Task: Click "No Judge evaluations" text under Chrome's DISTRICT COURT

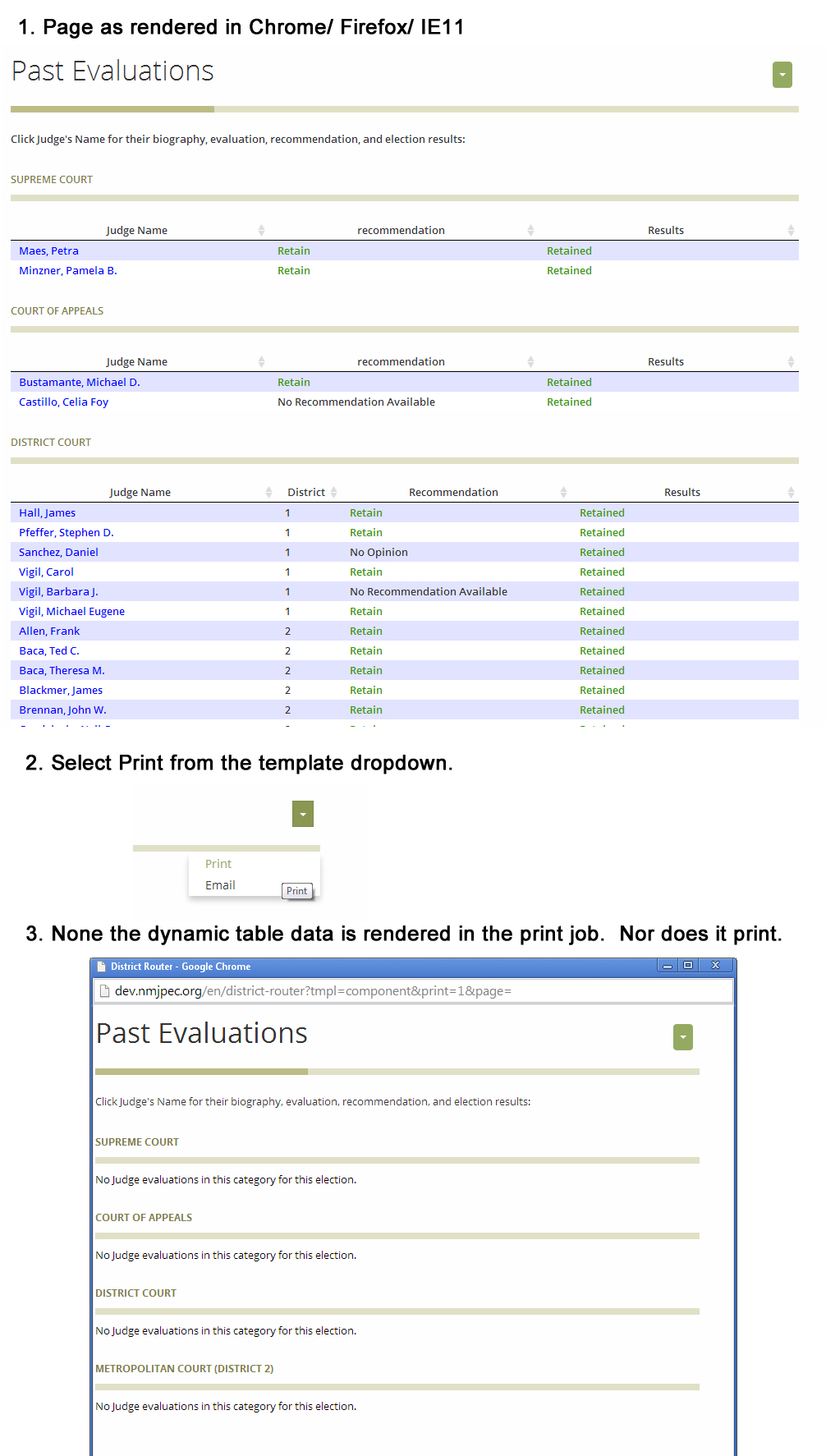Action: tap(226, 1330)
